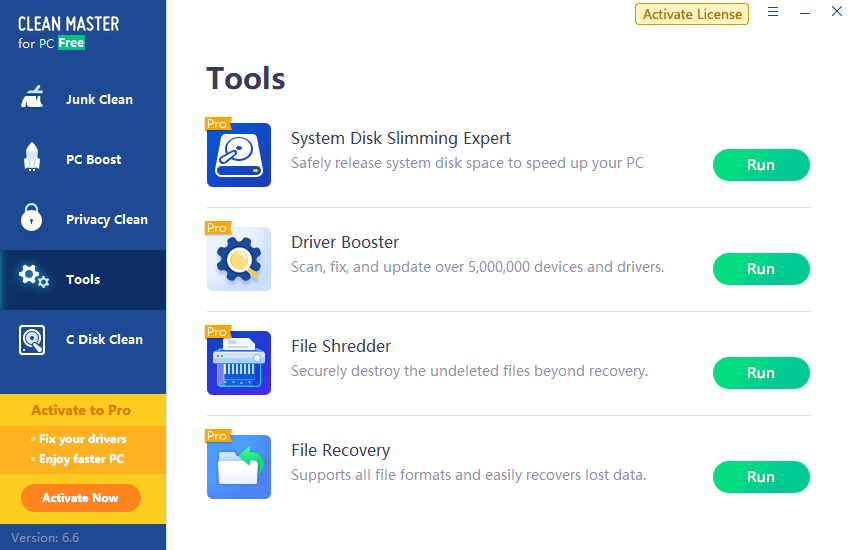Viewport: 854px width, 550px height.
Task: Click 'Supports all file formats' description
Action: [468, 475]
